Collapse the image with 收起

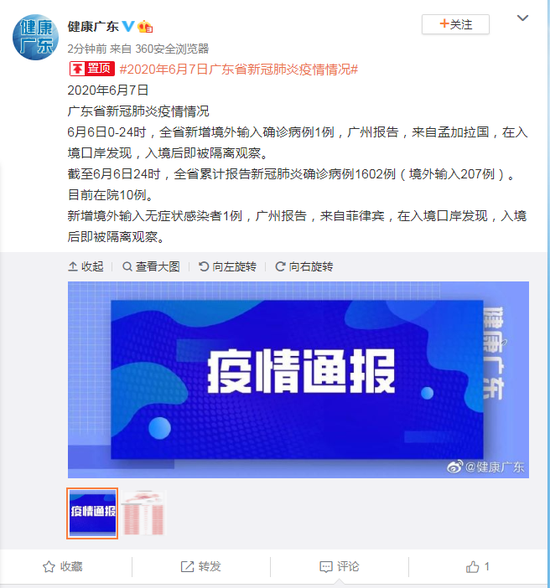(x=86, y=267)
